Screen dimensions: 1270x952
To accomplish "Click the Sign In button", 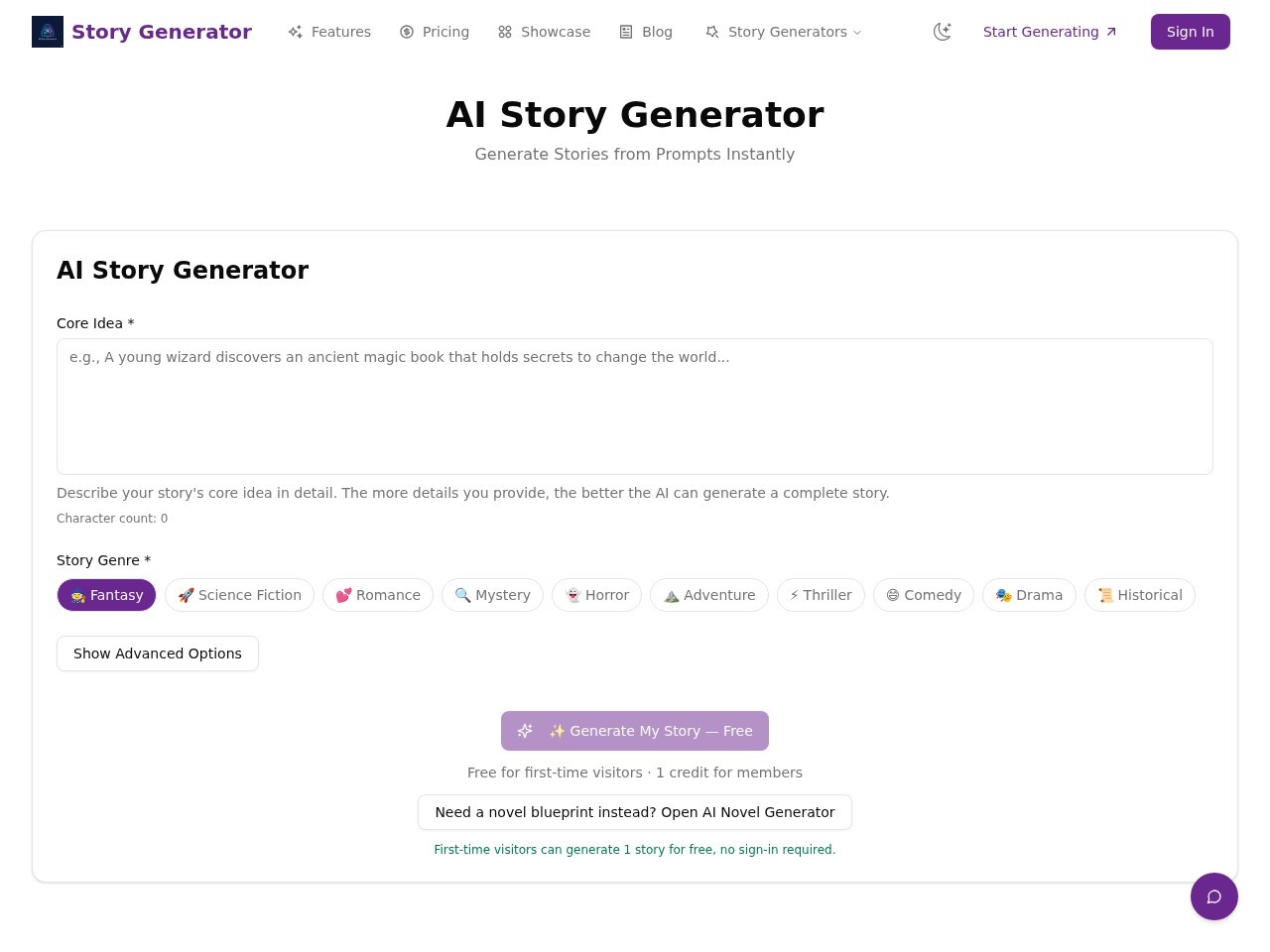I will click(x=1191, y=32).
